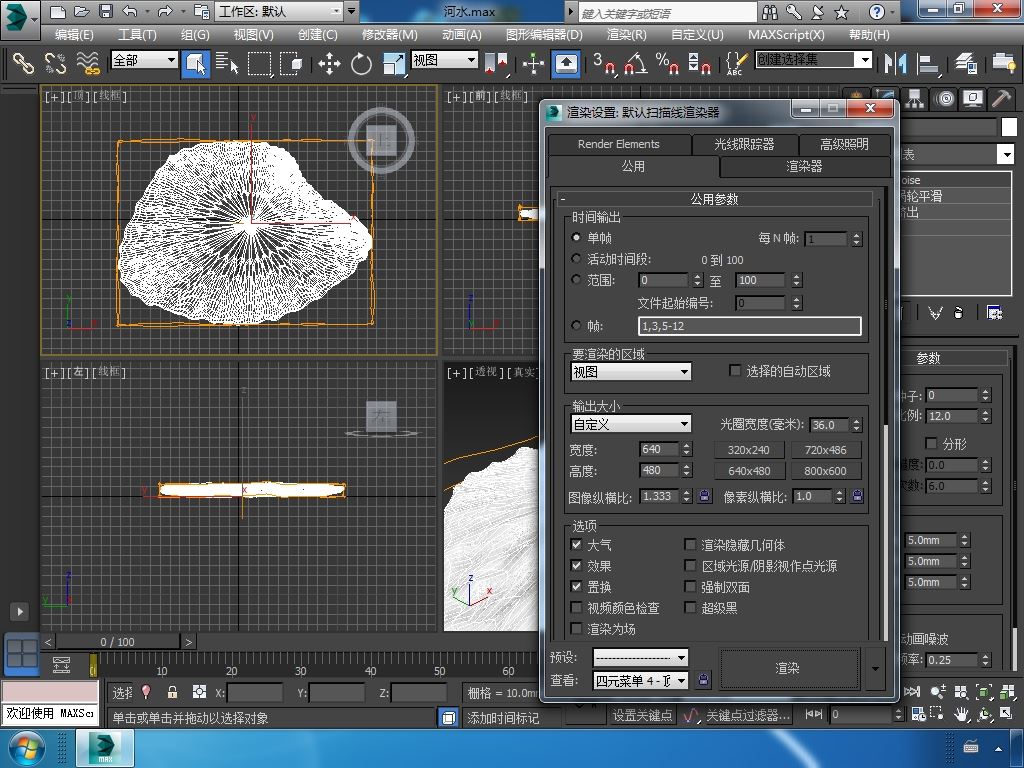Screen dimensions: 1024x768
Task: Select the 范围 range radio button
Action: click(x=576, y=280)
